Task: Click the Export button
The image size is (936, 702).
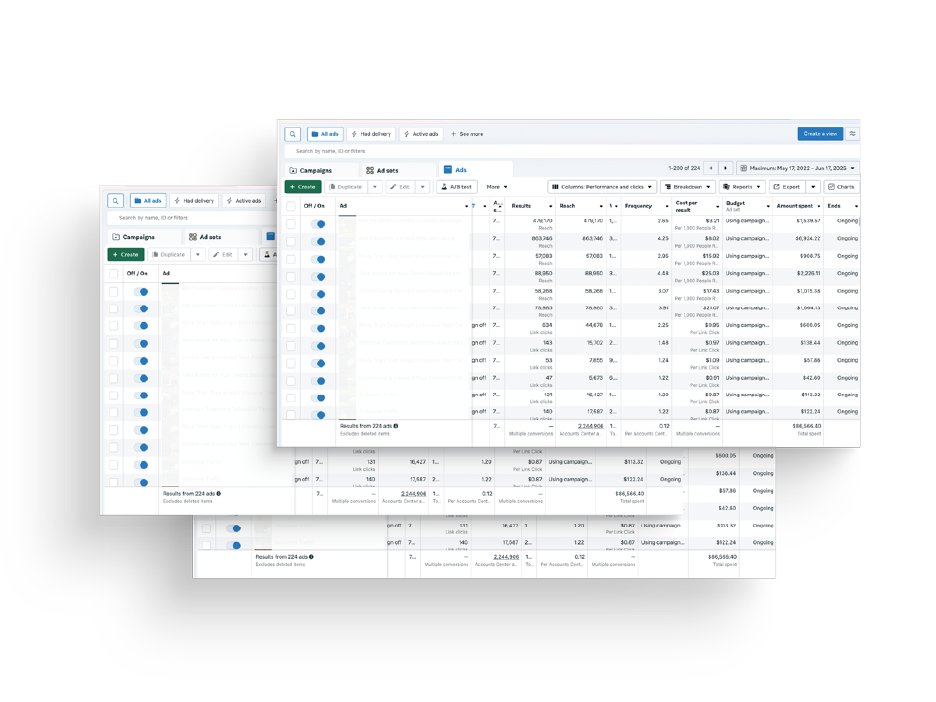Action: 787,187
